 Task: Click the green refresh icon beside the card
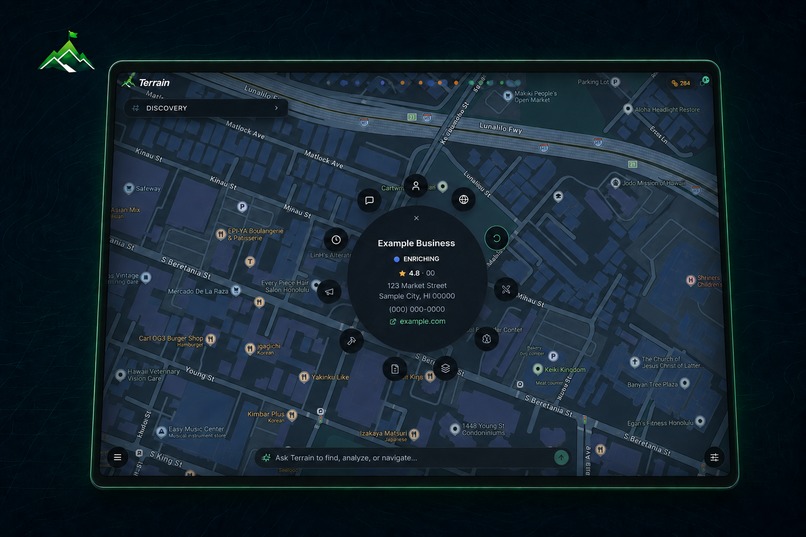tap(496, 238)
